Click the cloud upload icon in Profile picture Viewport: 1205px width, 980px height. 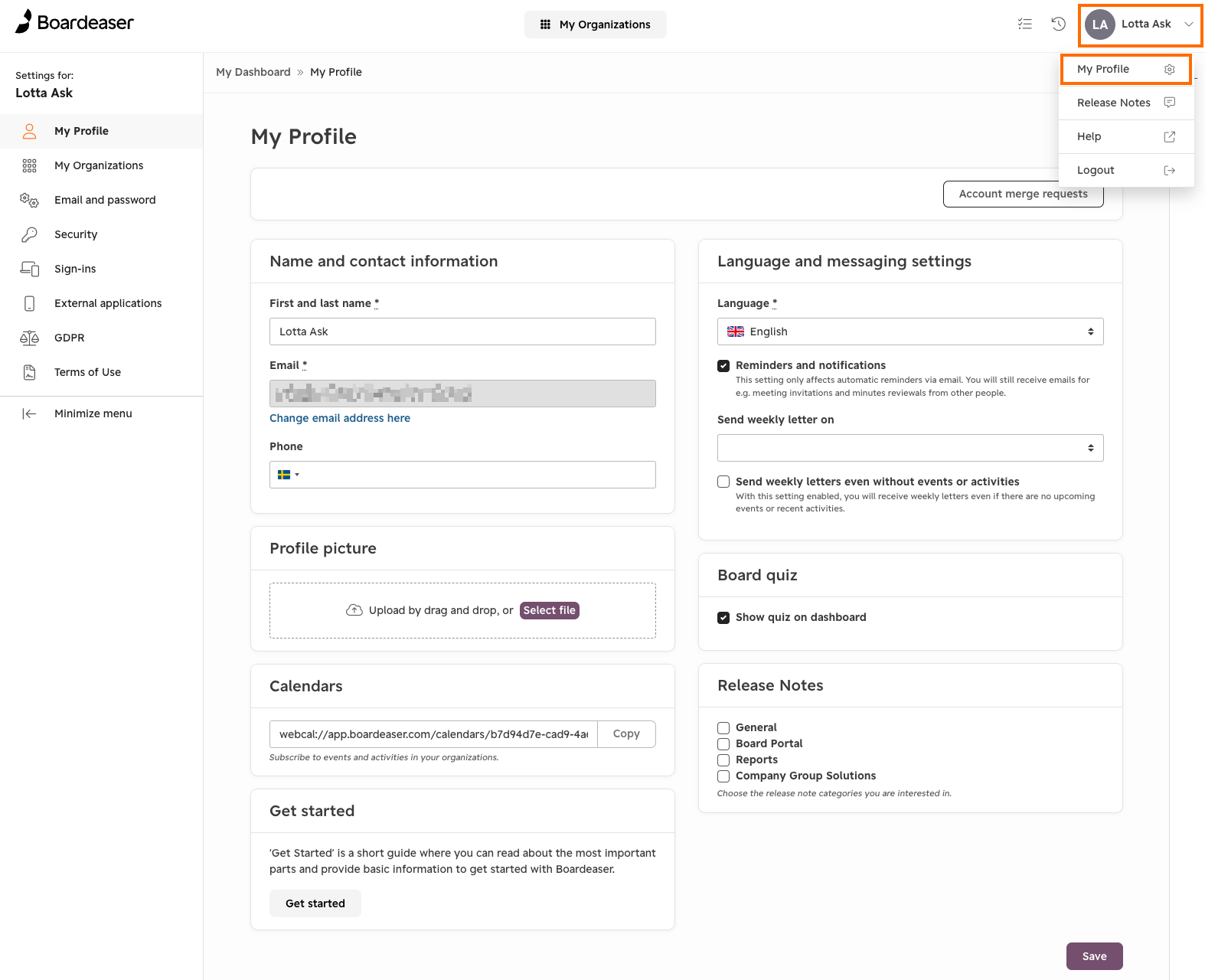354,610
